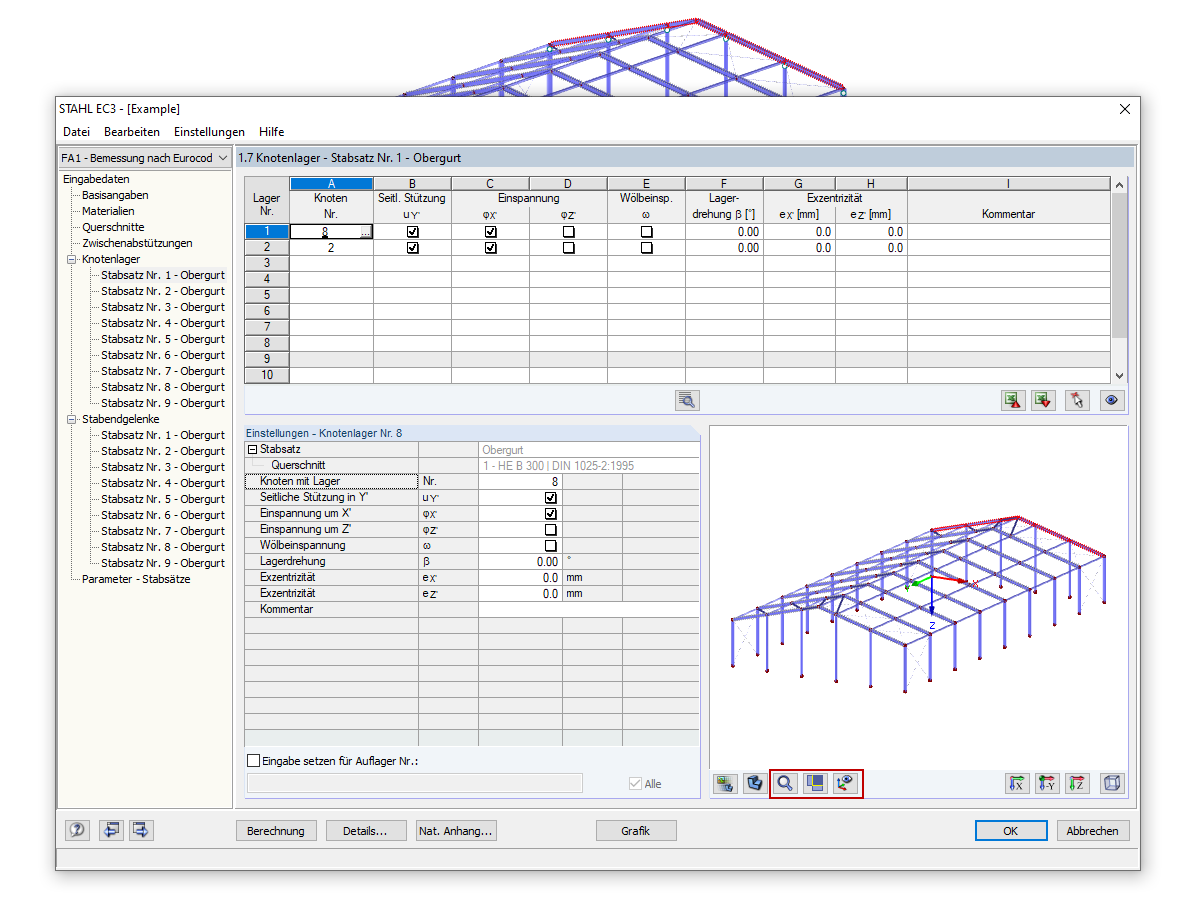Switch the model view to the X axis
1200x900 pixels.
click(x=1017, y=783)
